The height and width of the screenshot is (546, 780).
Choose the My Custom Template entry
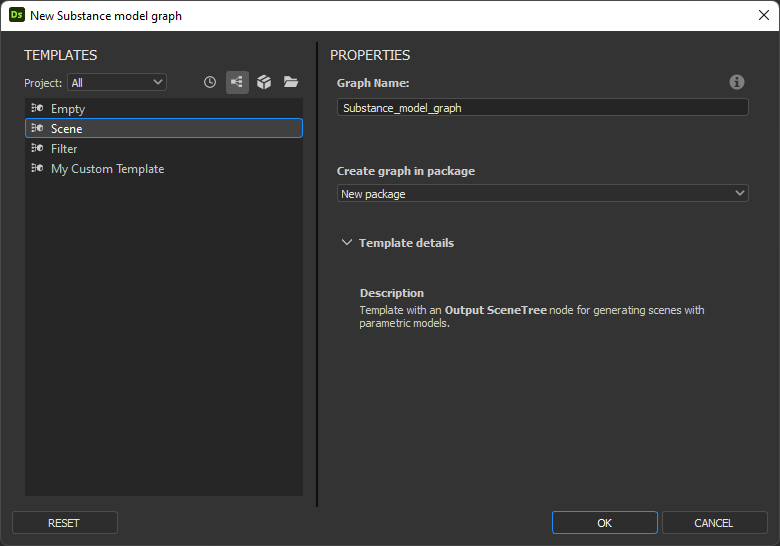[107, 169]
